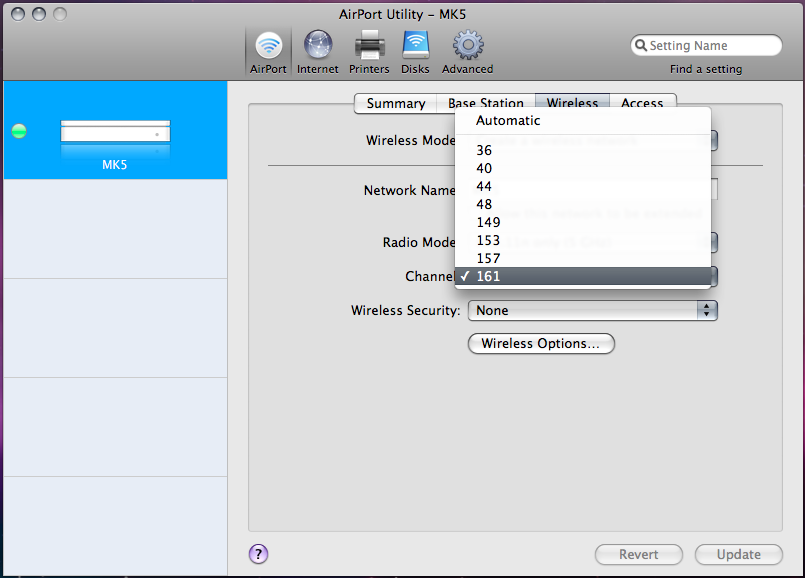Open the AirPort toolbar section
The image size is (805, 578).
click(x=268, y=52)
